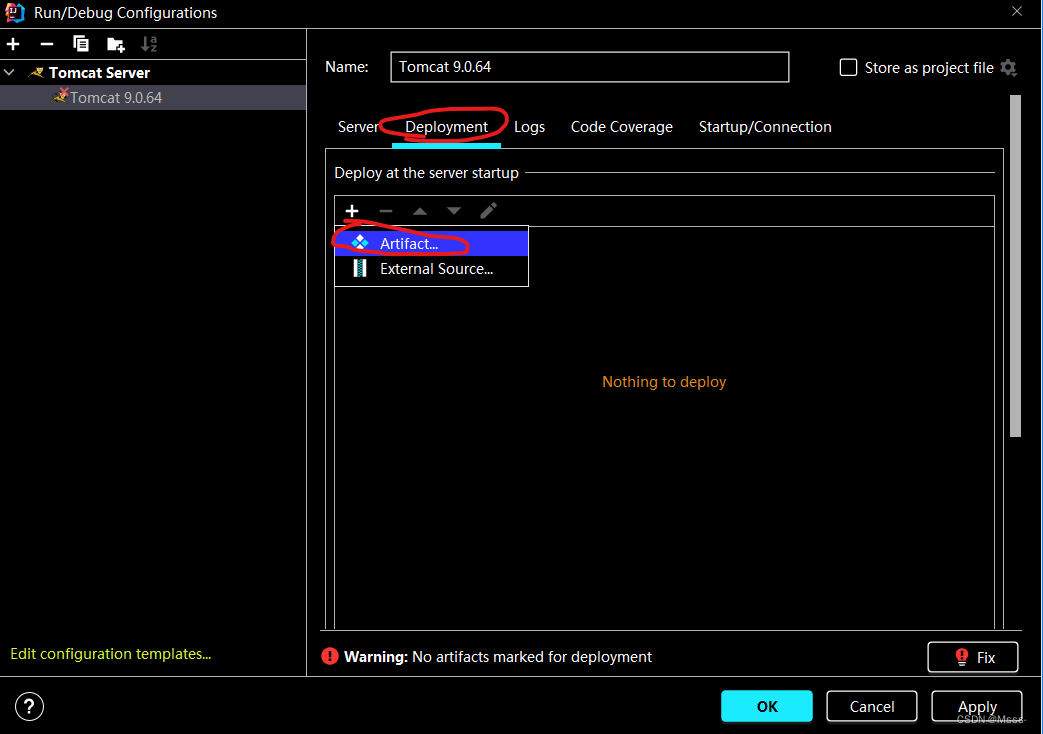Remove deployment item with minus button
The height and width of the screenshot is (734, 1043).
point(386,211)
